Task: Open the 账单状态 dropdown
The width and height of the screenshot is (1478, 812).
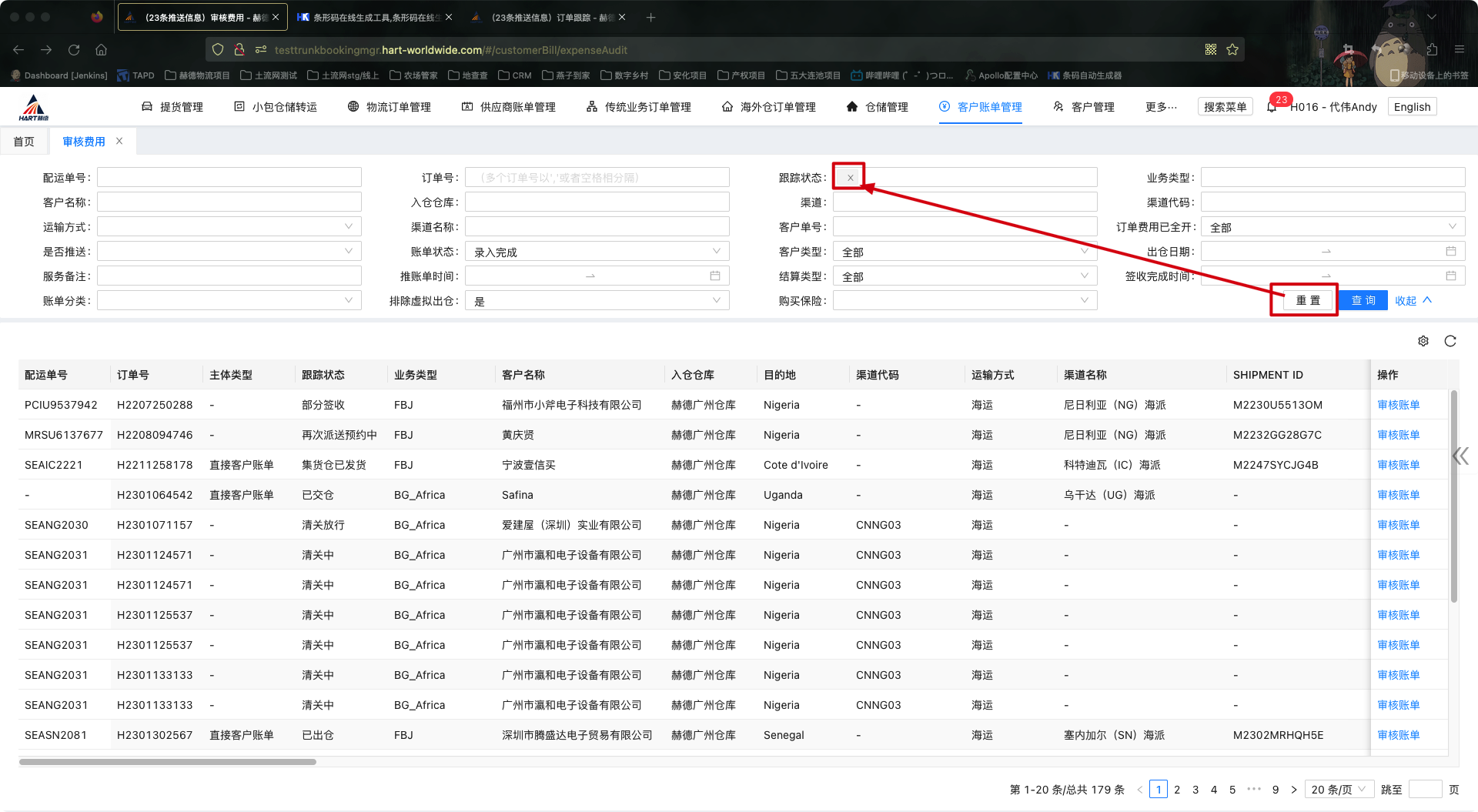Action: pyautogui.click(x=597, y=252)
